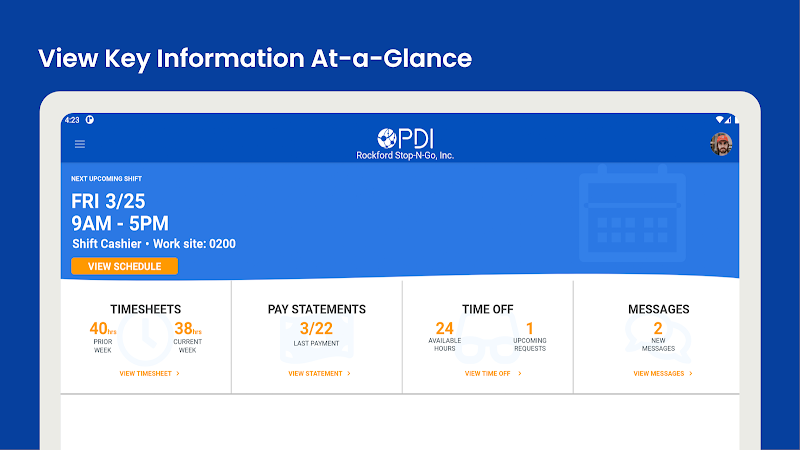Tap the chat bubbles icon in Messages card

pos(658,337)
